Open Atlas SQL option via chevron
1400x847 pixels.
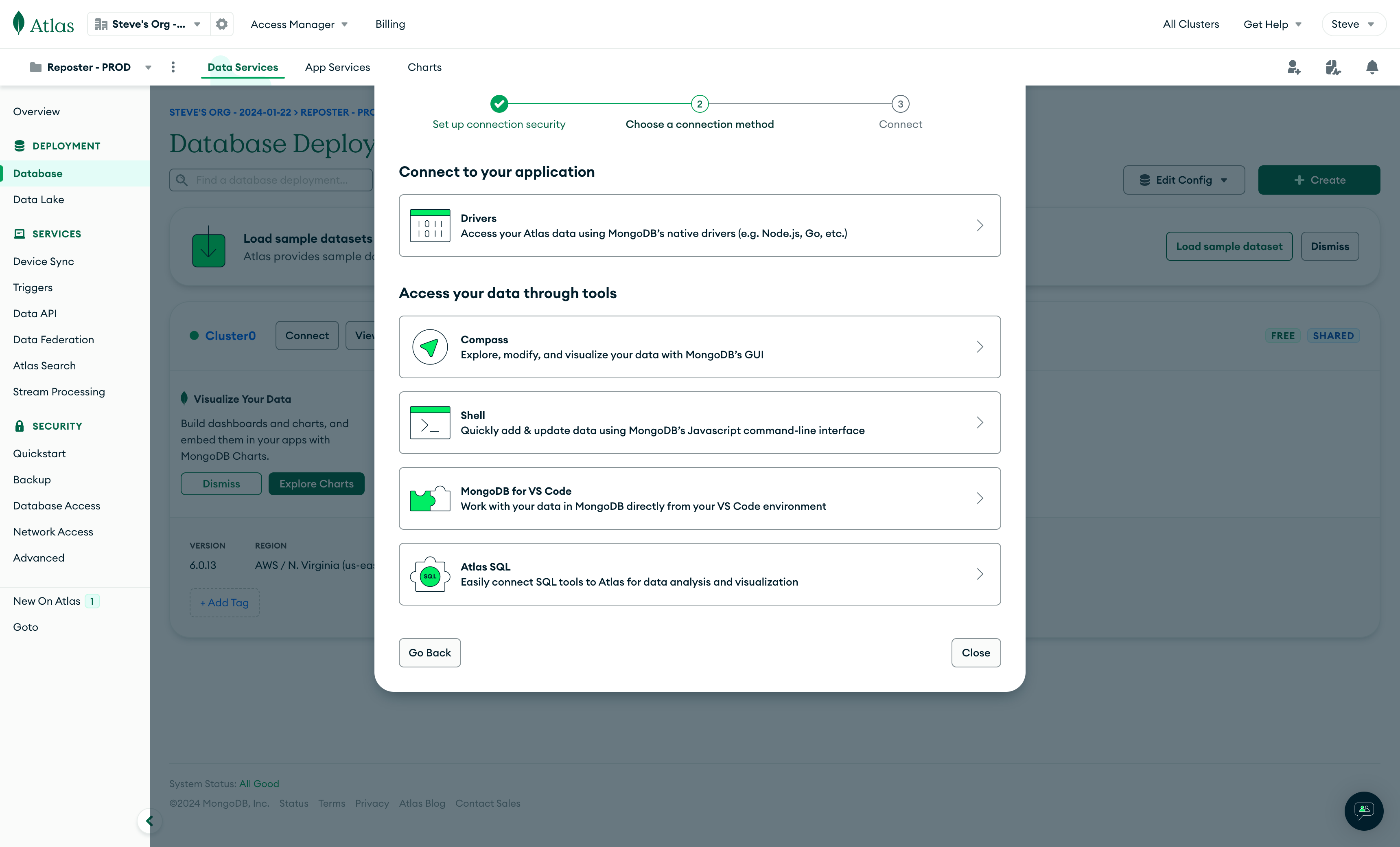980,574
